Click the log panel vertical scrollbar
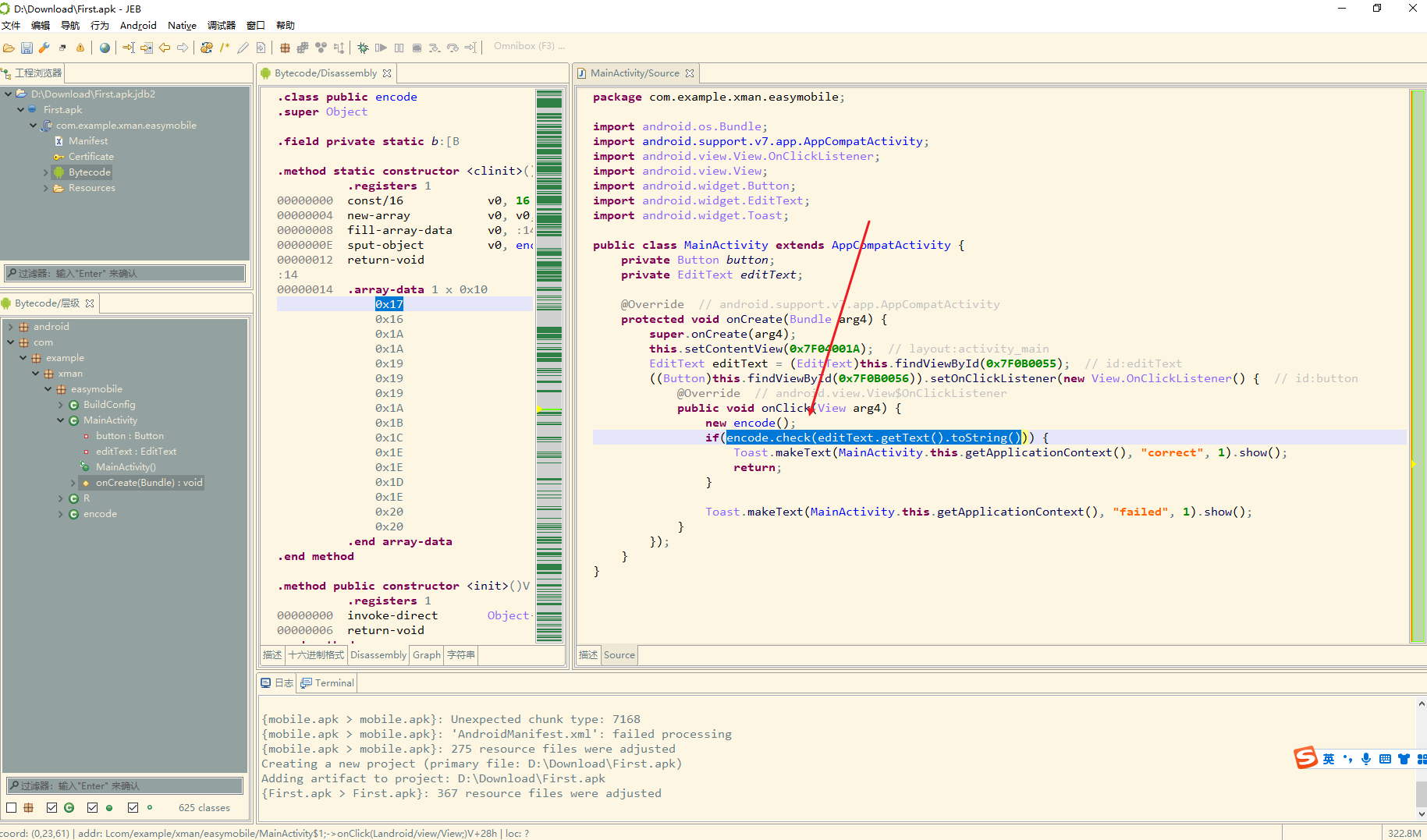The image size is (1427, 840). [x=1421, y=758]
